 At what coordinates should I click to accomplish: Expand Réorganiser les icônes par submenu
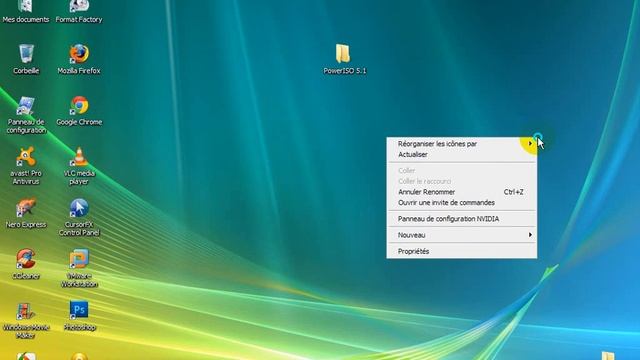462,144
